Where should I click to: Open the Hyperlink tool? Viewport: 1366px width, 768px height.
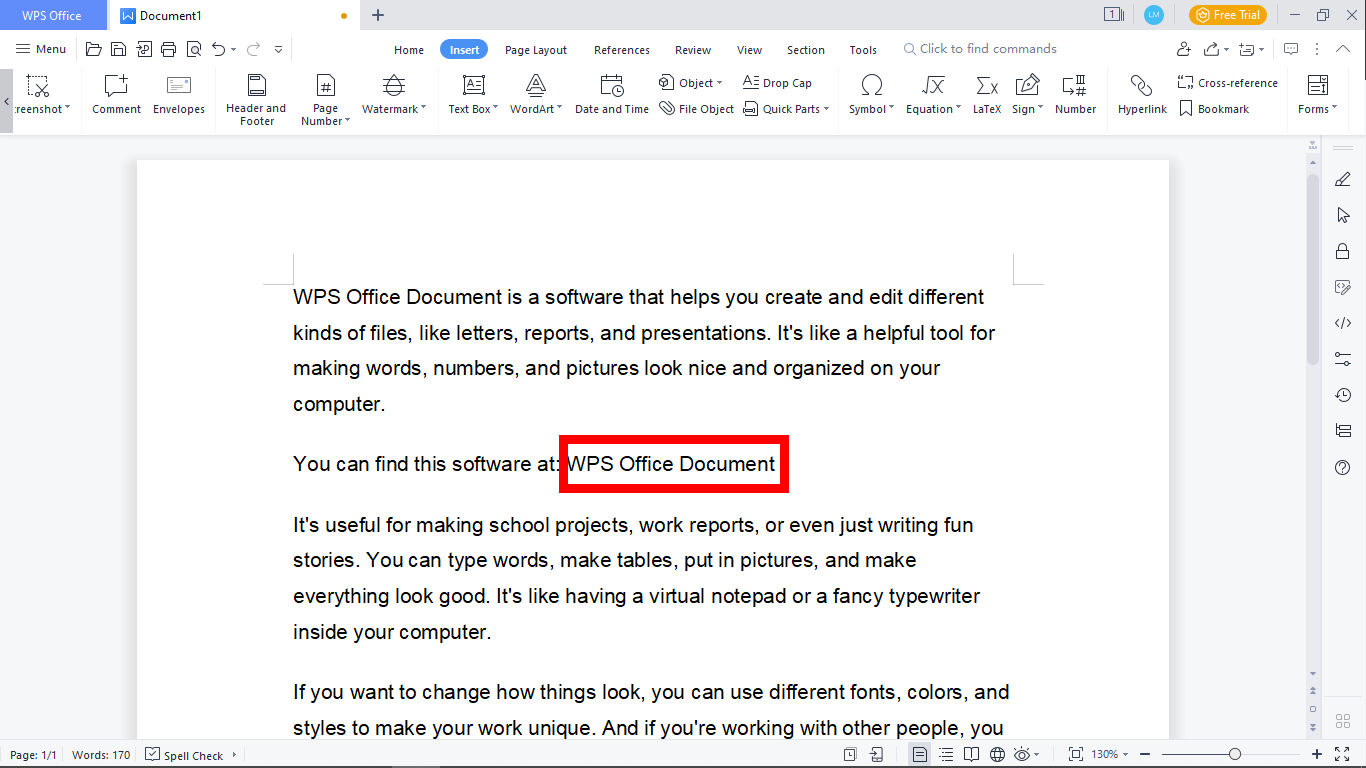pos(1142,95)
